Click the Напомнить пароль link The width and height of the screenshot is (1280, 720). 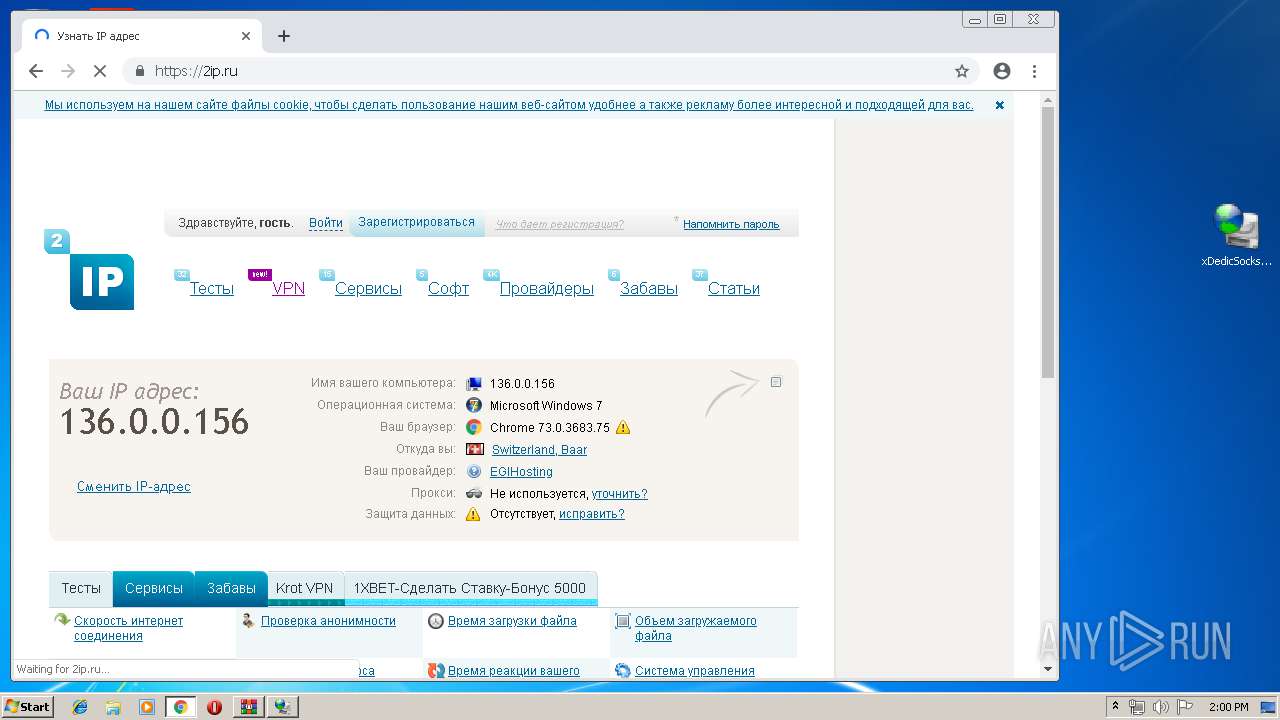731,224
